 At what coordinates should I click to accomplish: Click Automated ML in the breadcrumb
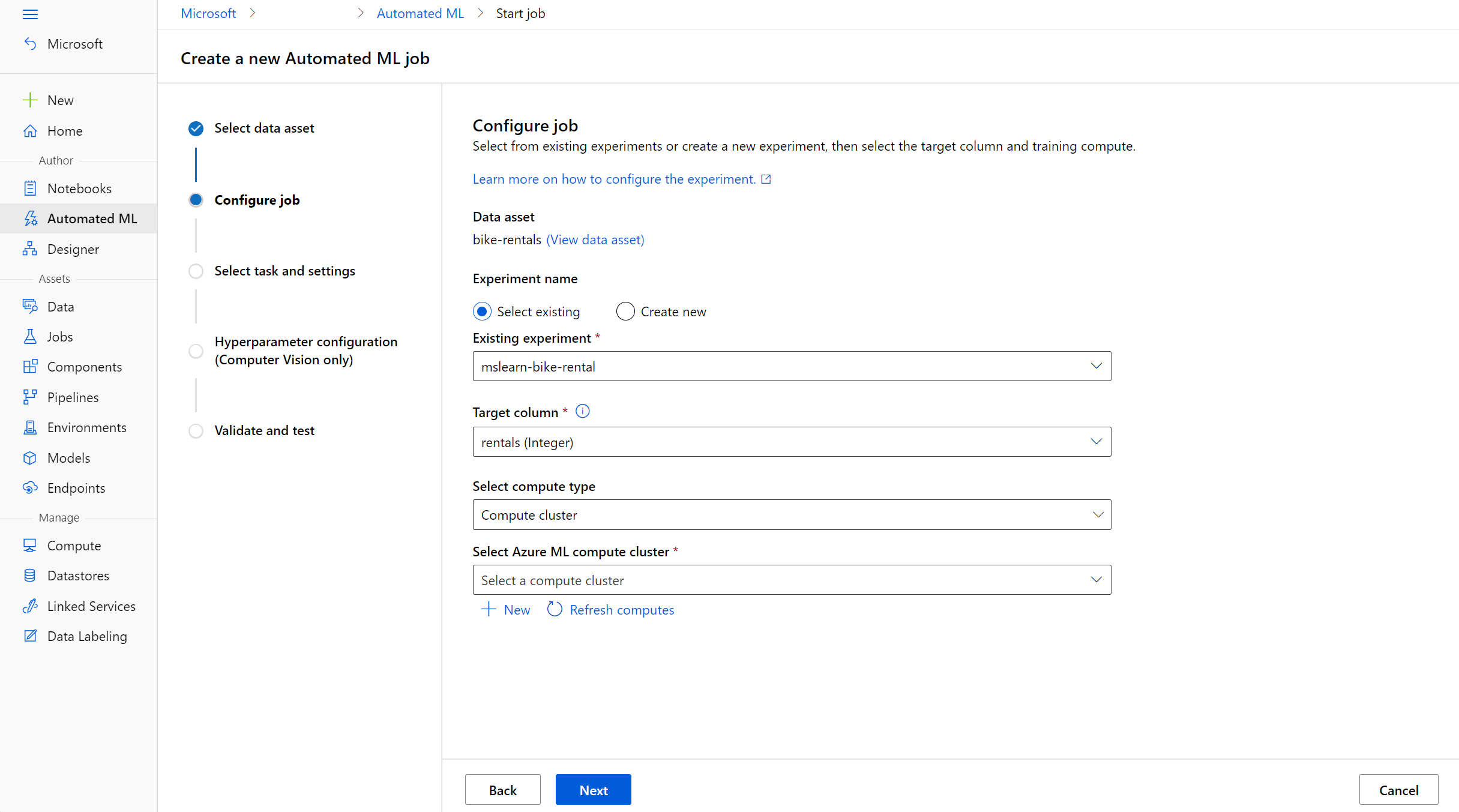click(420, 13)
